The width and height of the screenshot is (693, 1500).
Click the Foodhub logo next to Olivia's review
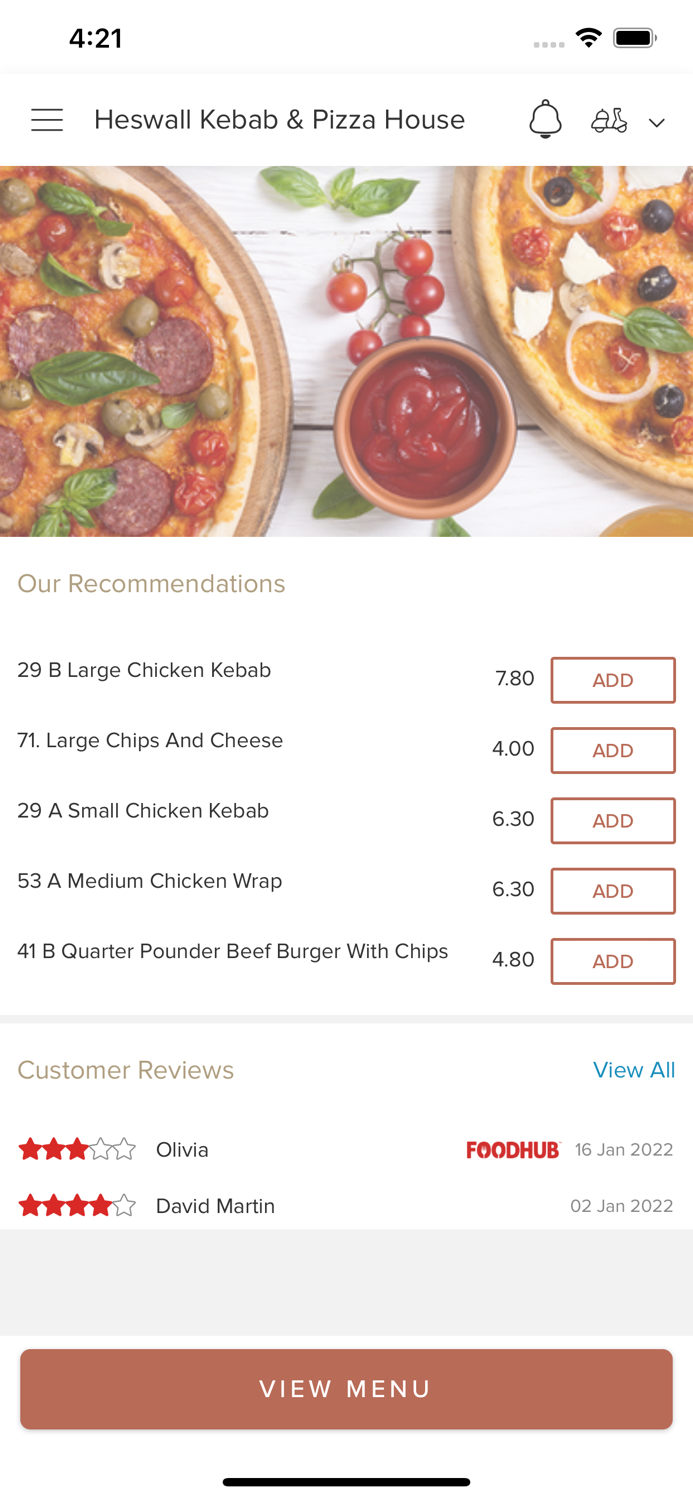tap(513, 1149)
